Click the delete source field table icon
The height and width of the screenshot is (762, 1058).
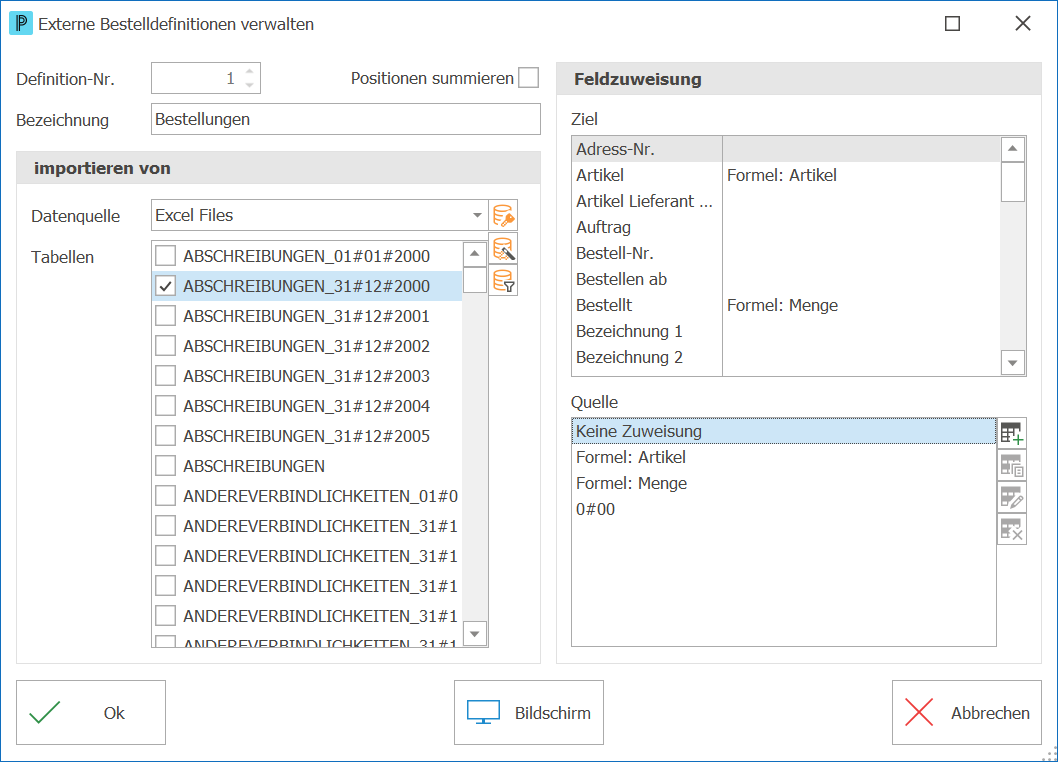(x=1011, y=529)
